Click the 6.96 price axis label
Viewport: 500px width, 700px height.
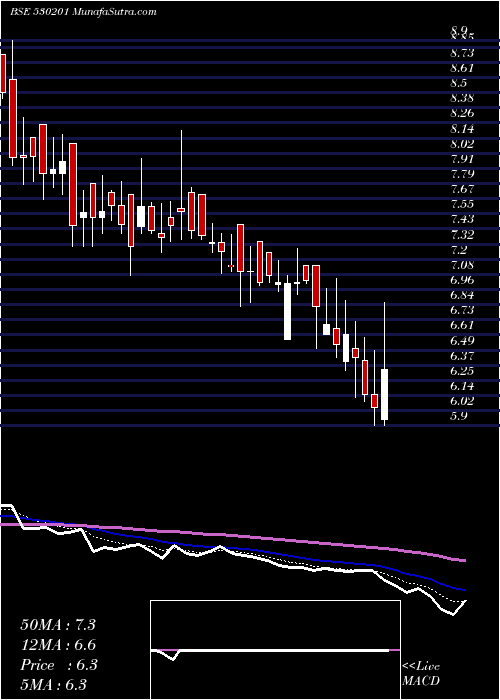[x=462, y=280]
